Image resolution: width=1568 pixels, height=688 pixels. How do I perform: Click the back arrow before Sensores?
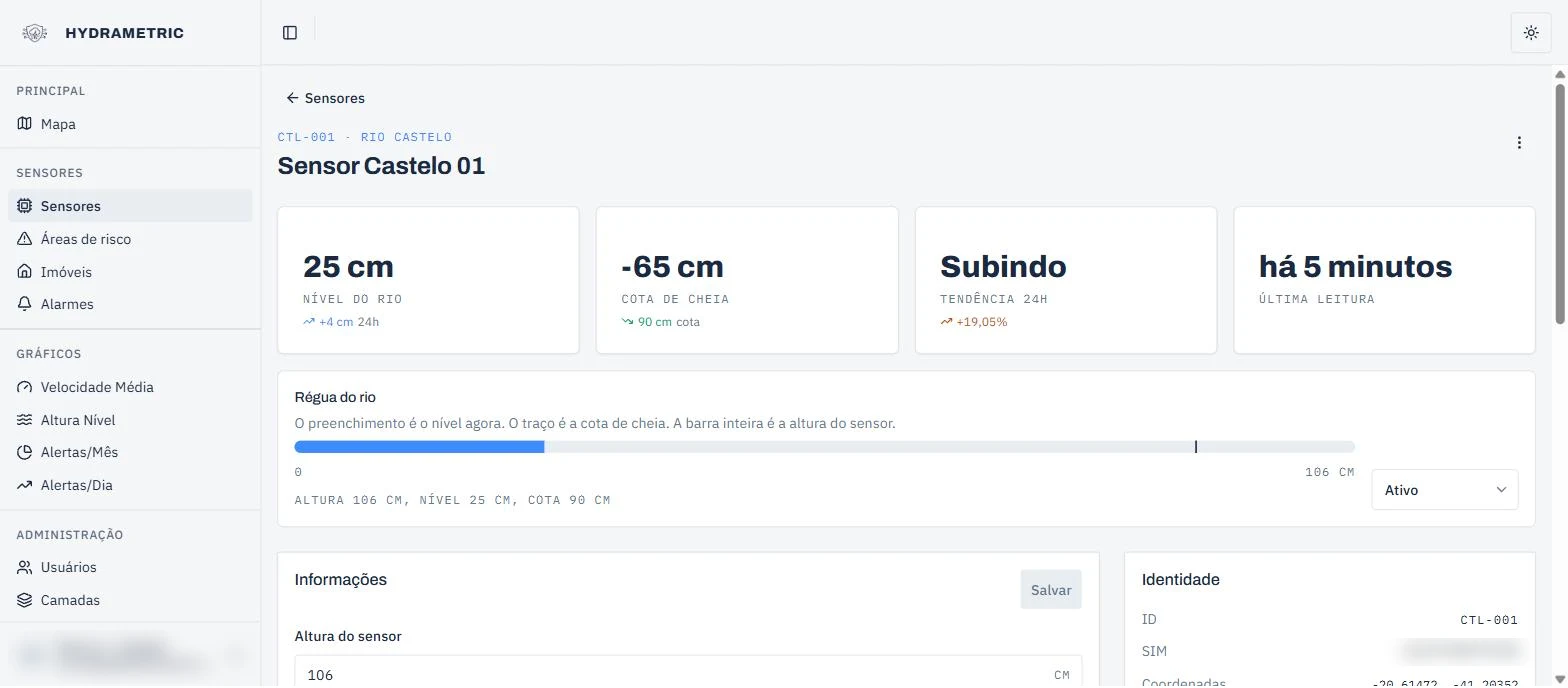coord(292,98)
